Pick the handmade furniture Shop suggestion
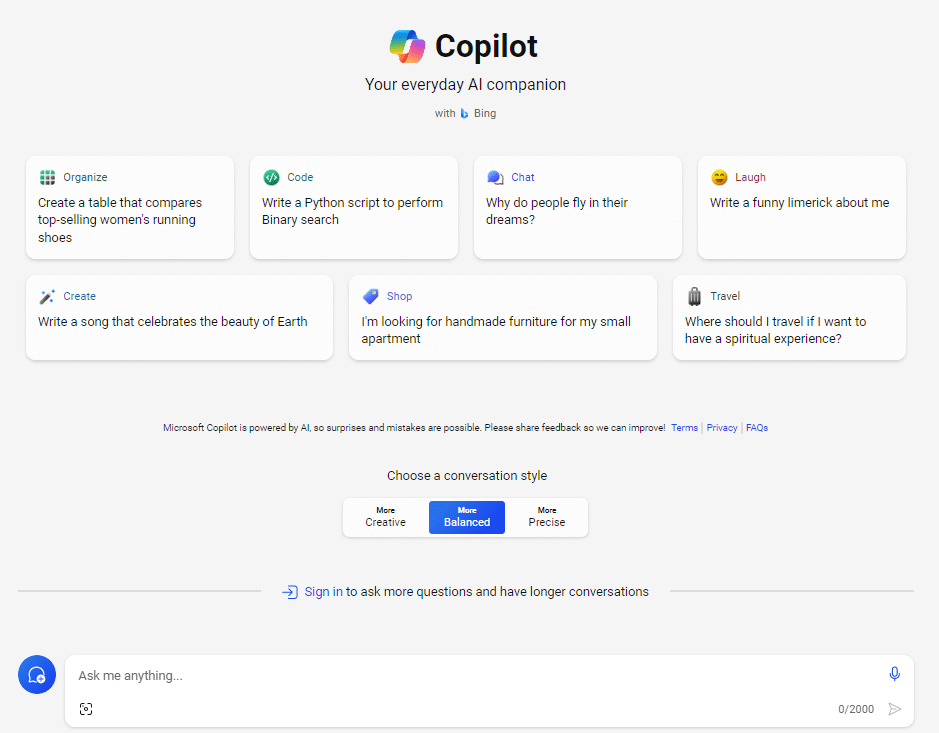The image size is (939, 733). click(502, 318)
